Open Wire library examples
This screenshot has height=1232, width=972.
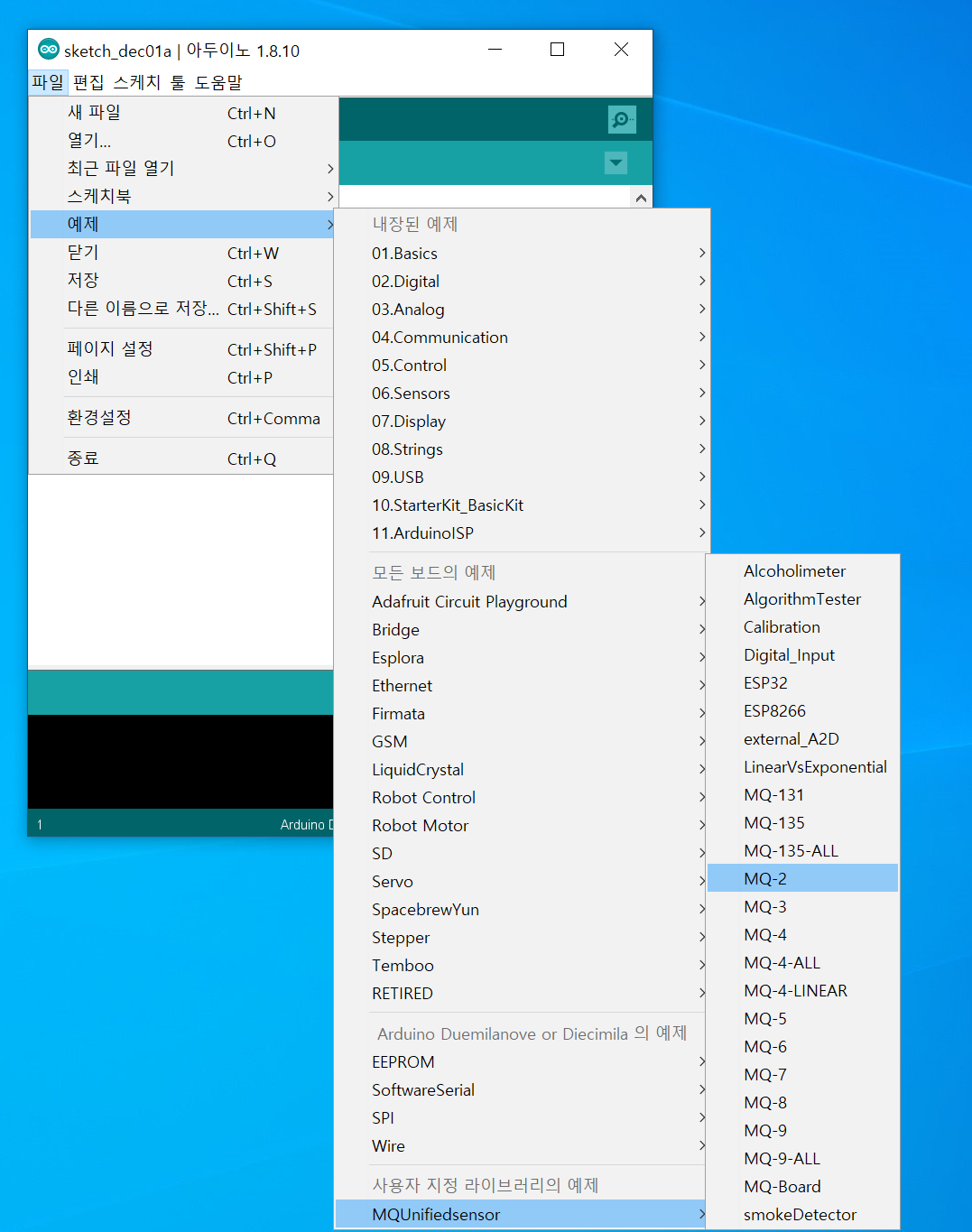pyautogui.click(x=522, y=1146)
